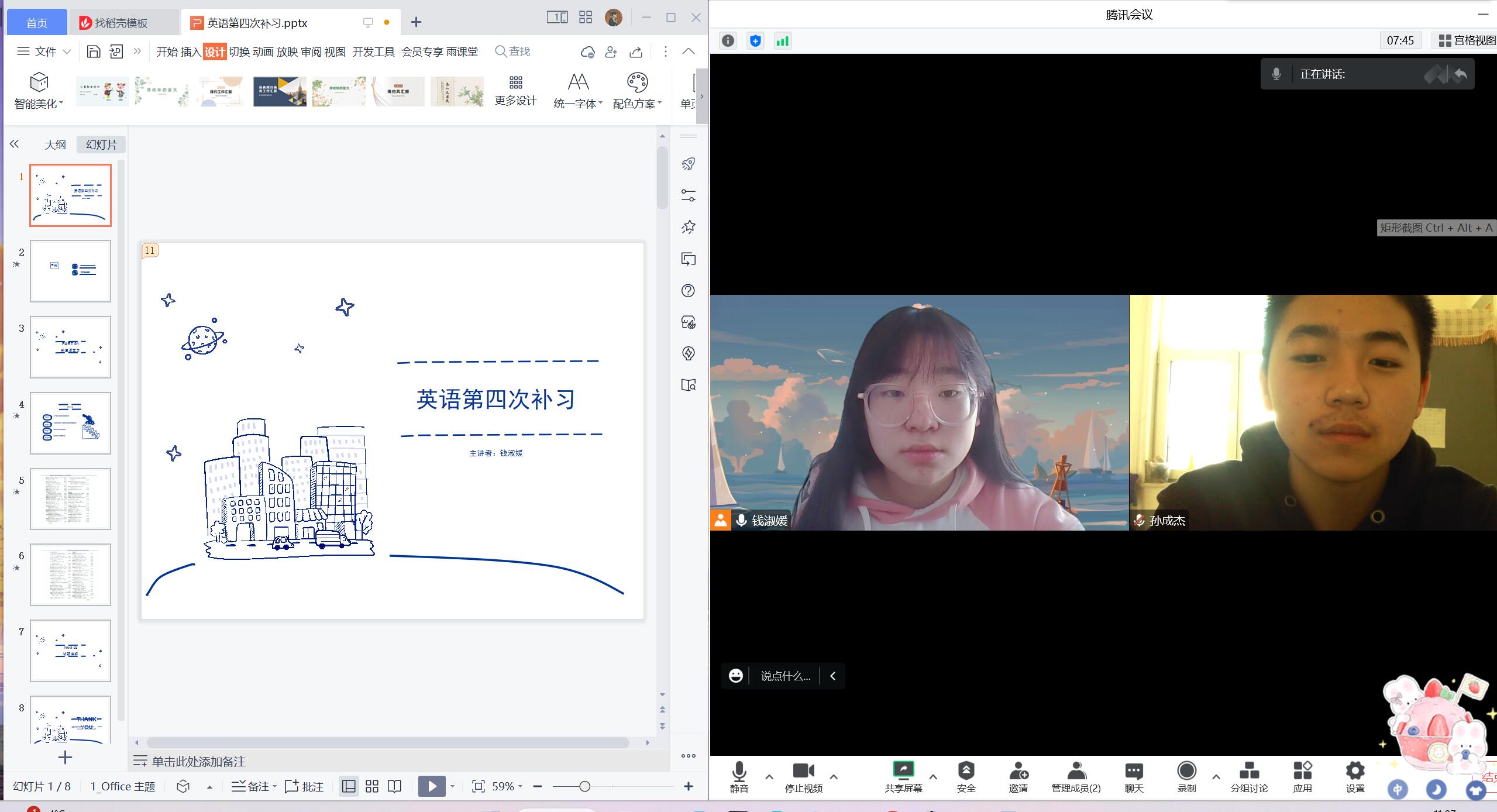Toggle Stop Video (停止视频) button
The width and height of the screenshot is (1497, 812).
pos(803,777)
